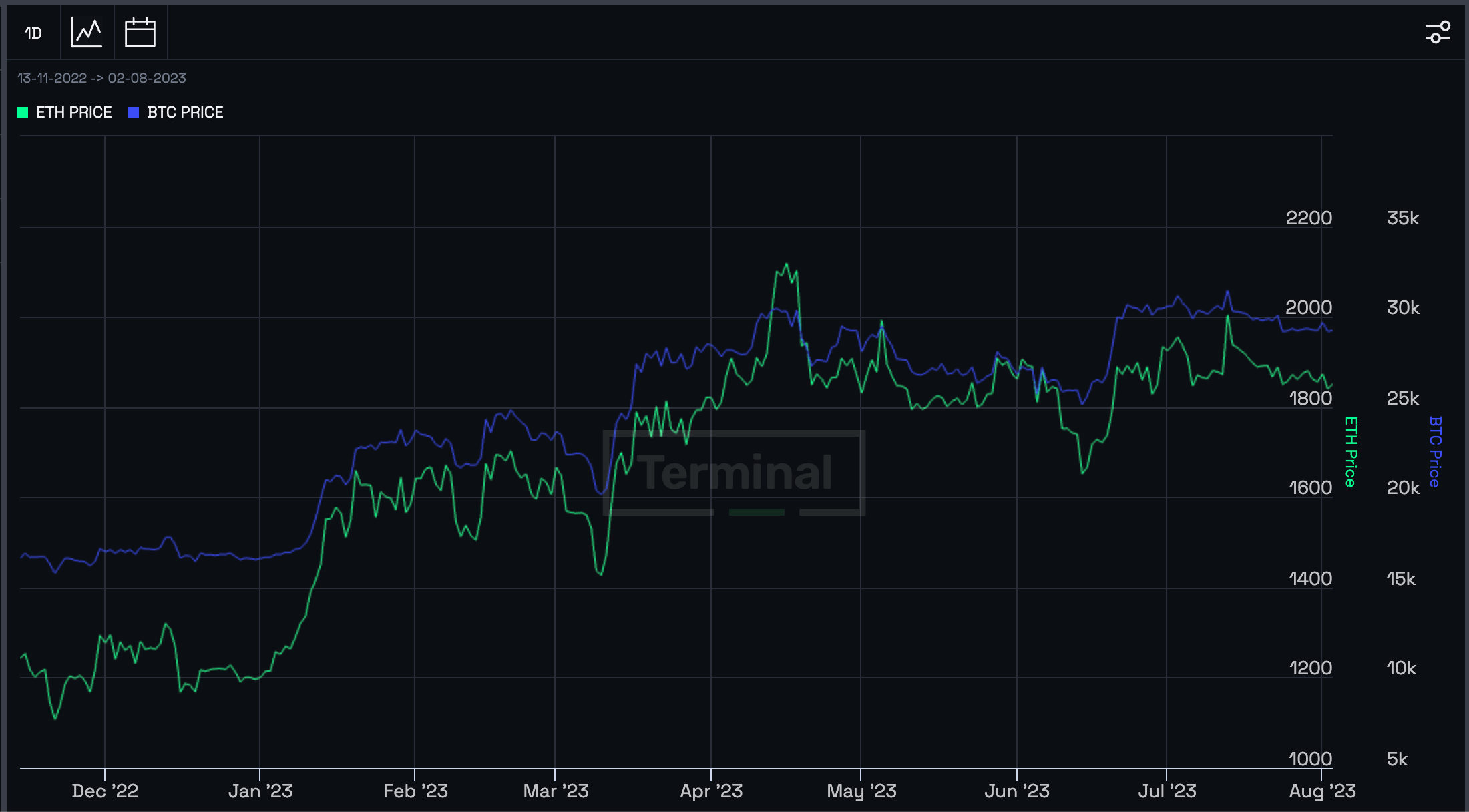Click the 10k BTC axis value
This screenshot has width=1469, height=812.
tap(1401, 668)
